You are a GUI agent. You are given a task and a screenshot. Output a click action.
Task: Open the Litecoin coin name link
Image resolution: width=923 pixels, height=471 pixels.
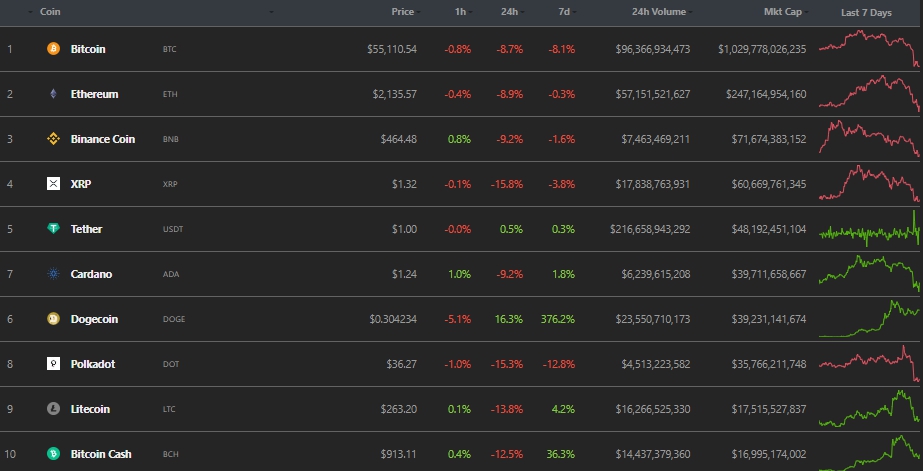tap(90, 409)
